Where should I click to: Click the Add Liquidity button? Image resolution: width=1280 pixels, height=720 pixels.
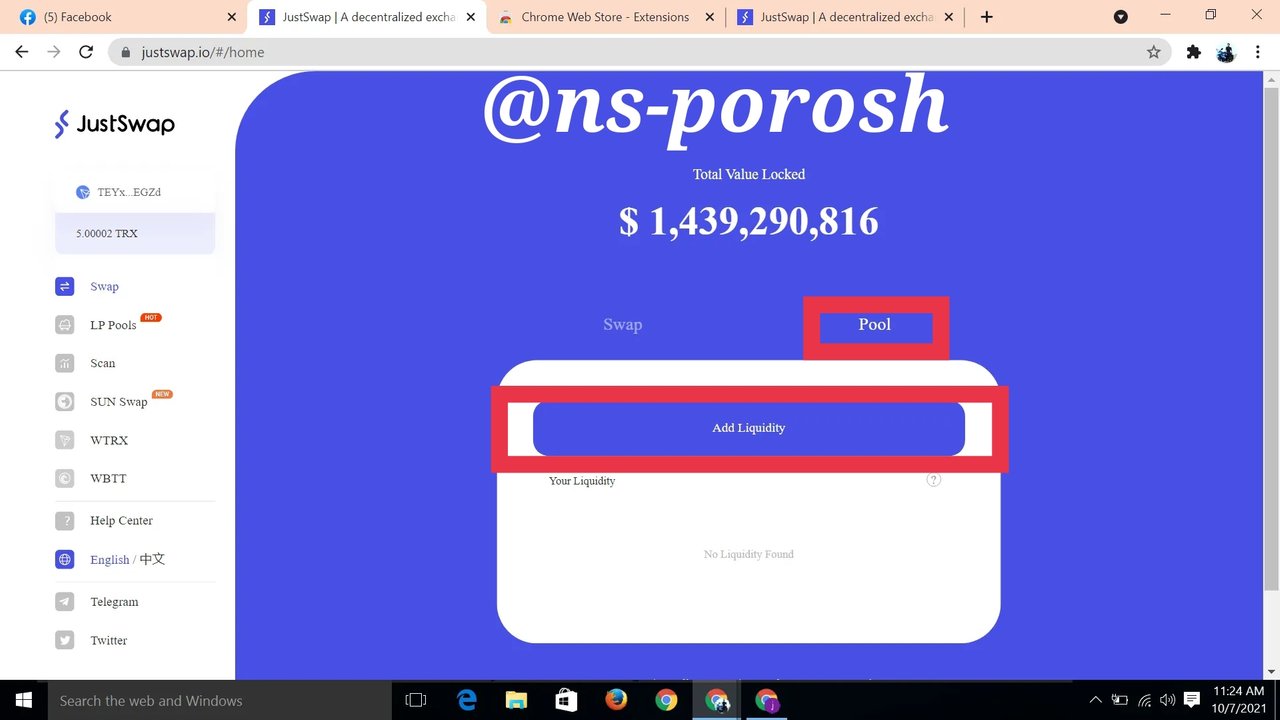coord(749,428)
